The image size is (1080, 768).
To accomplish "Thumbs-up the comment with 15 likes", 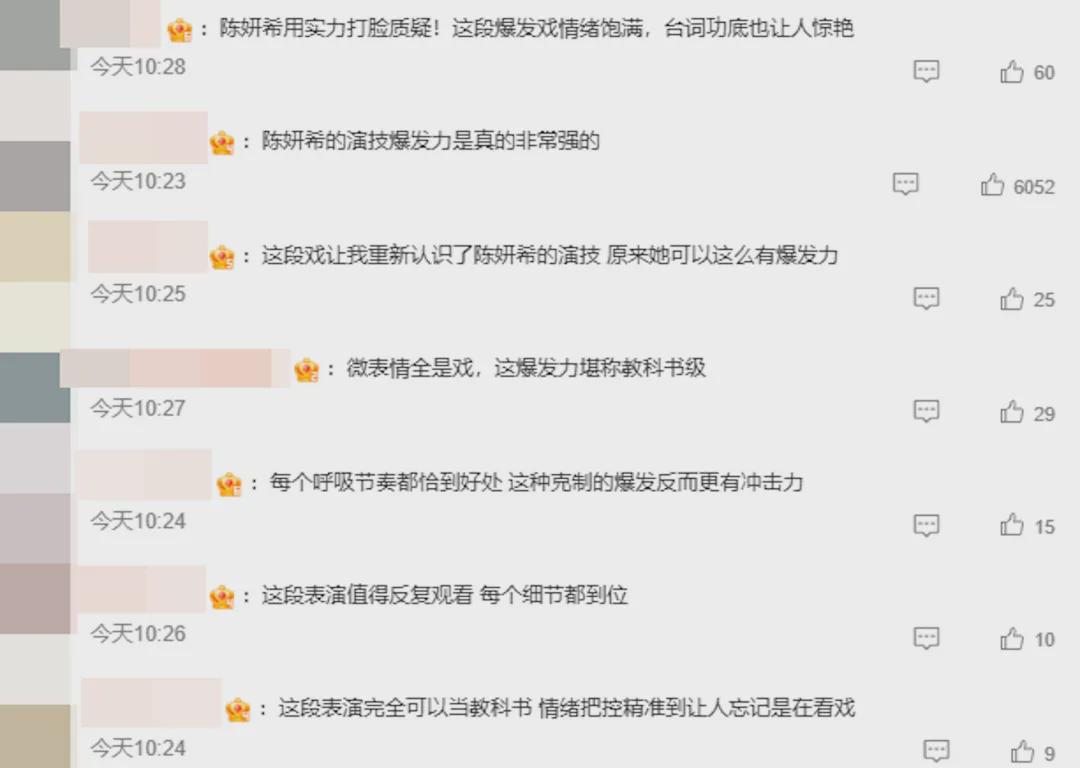I will tap(1011, 525).
